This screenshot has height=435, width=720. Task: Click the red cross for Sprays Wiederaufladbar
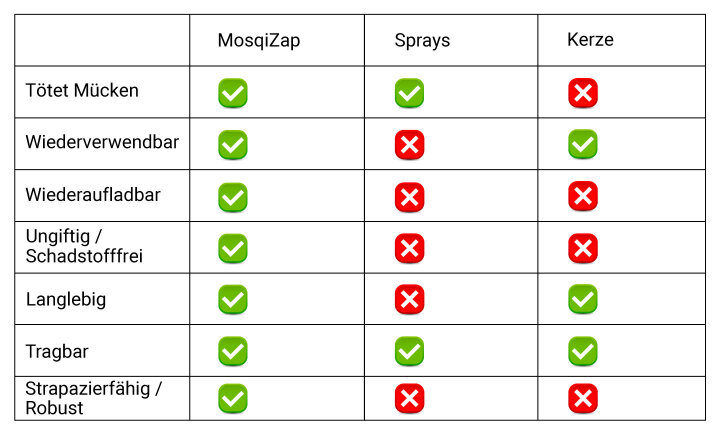point(410,197)
